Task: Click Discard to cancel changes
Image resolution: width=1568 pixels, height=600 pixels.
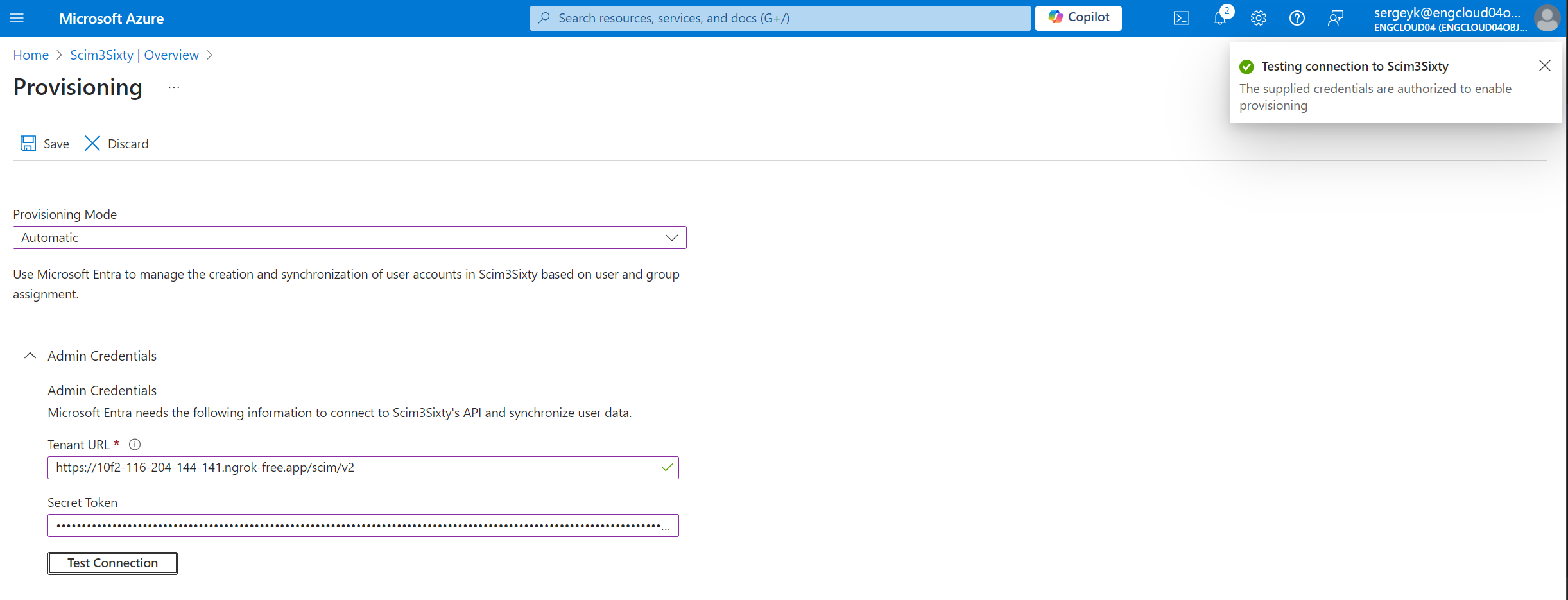Action: click(x=117, y=143)
